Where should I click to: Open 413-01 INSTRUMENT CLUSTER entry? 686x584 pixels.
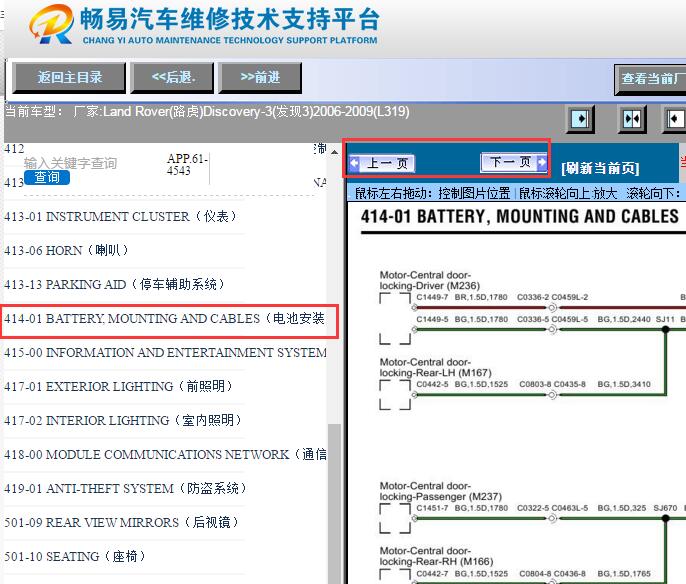click(x=121, y=217)
